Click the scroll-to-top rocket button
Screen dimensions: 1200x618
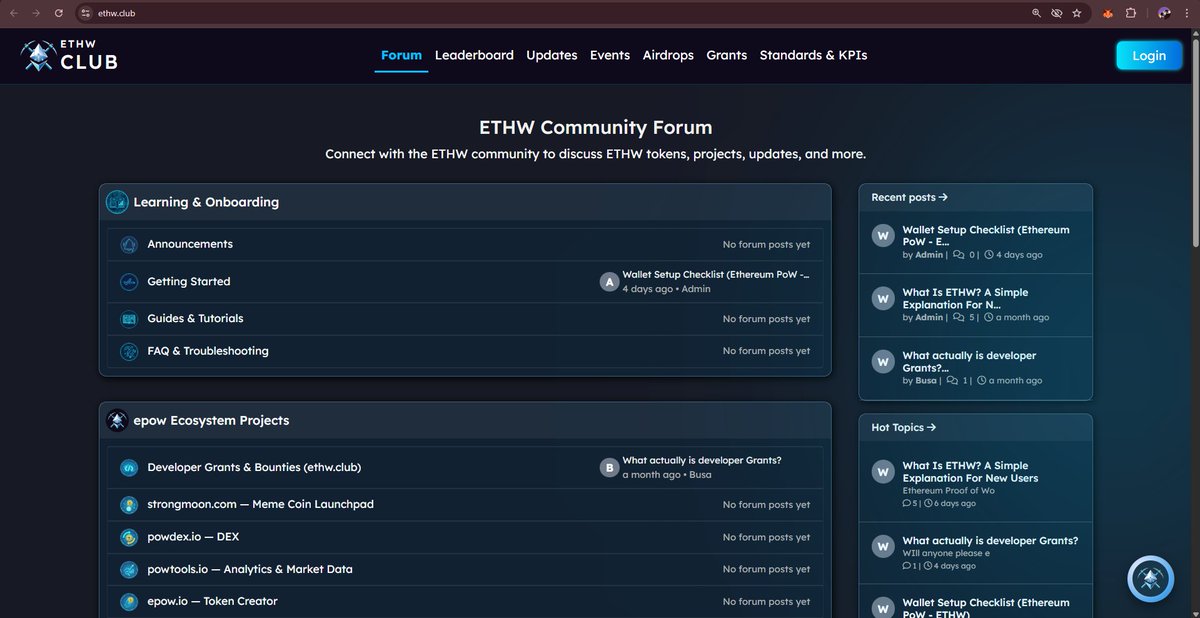point(1149,578)
